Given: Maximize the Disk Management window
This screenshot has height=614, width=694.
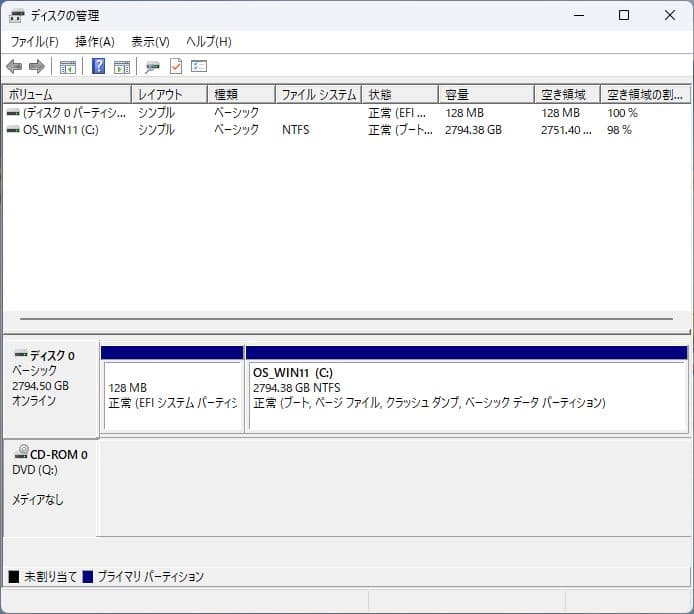Looking at the screenshot, I should [624, 15].
